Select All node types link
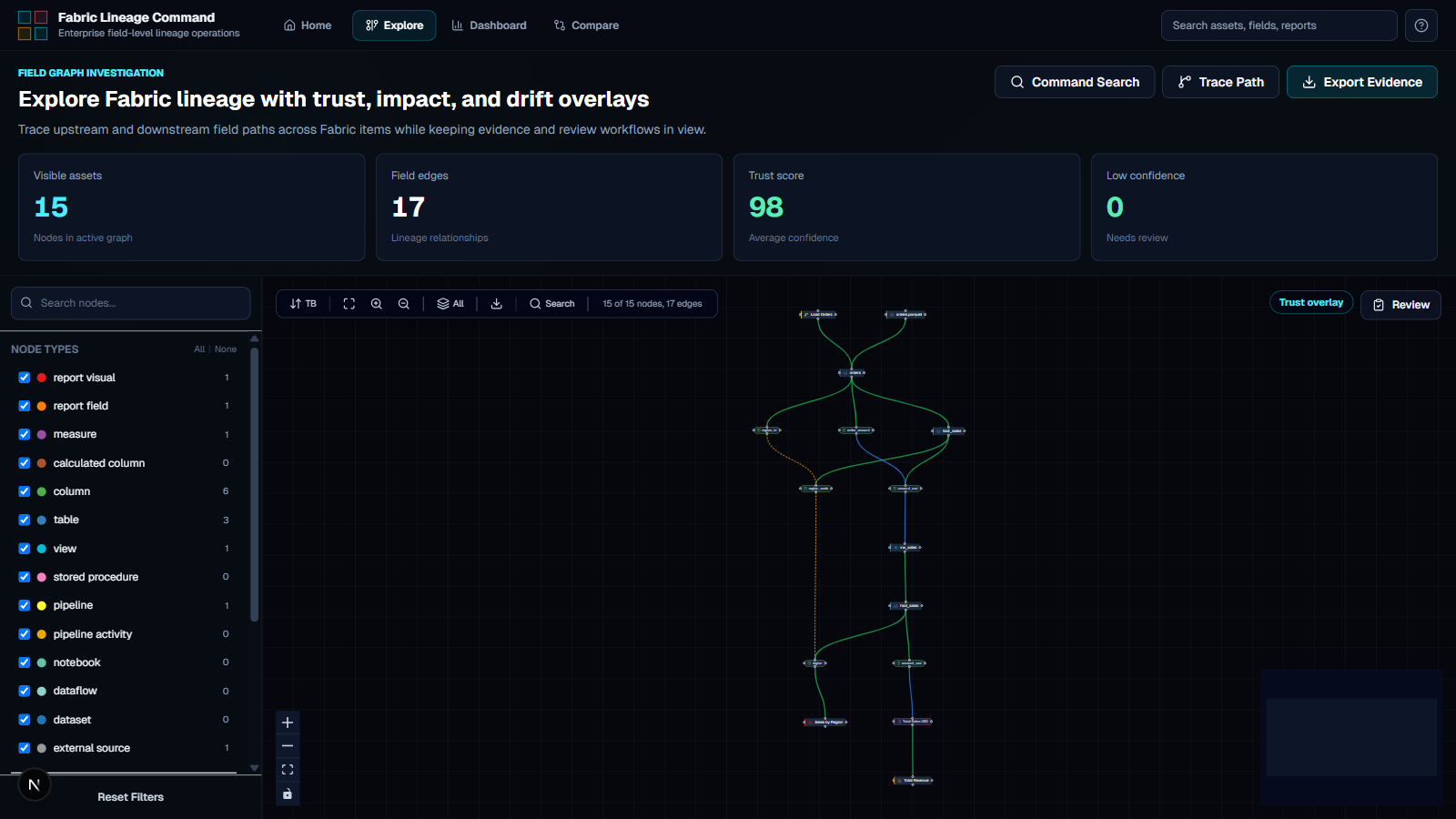Viewport: 1456px width, 819px height. click(199, 349)
